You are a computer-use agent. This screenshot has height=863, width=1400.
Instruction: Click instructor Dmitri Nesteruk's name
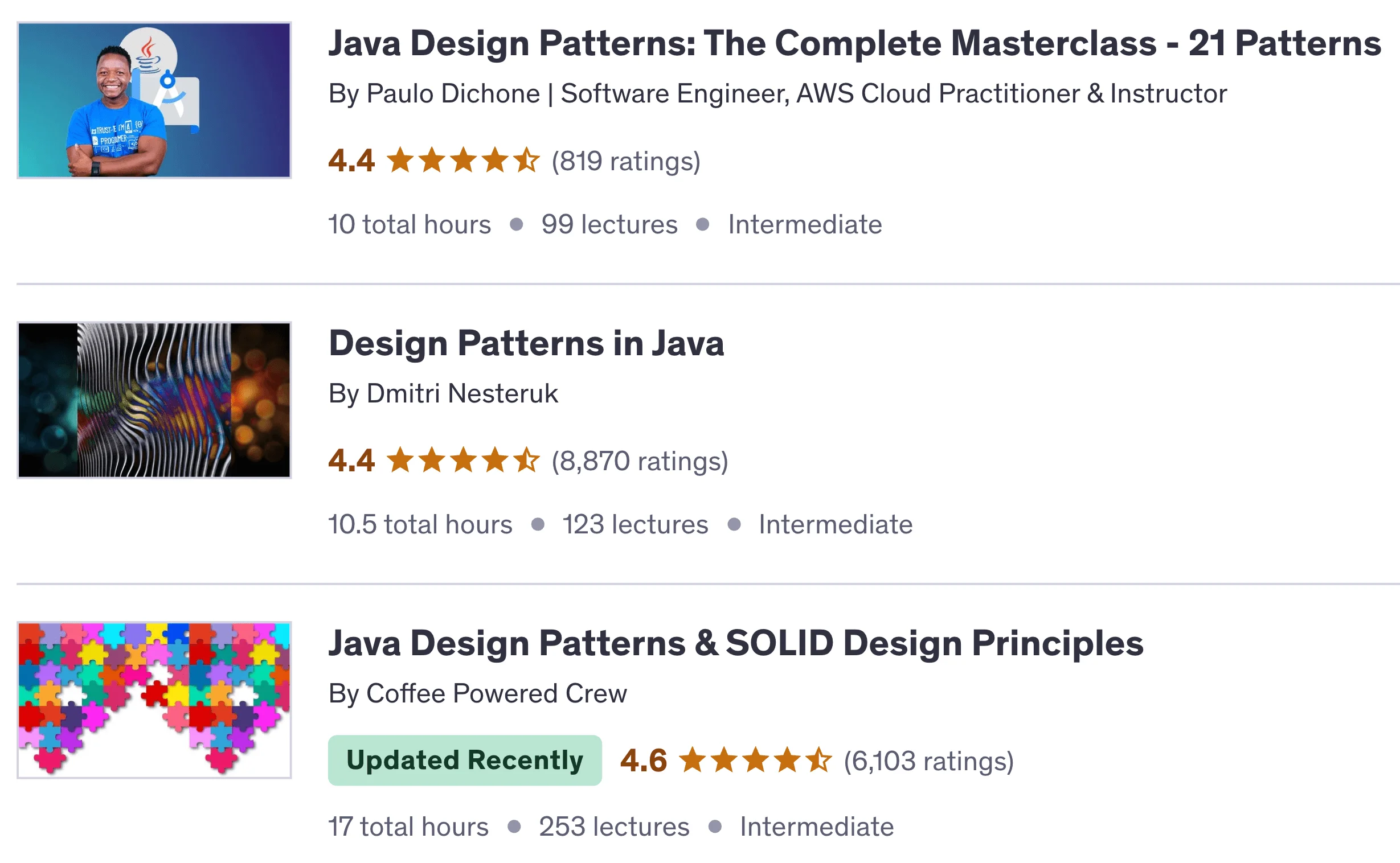tap(462, 393)
